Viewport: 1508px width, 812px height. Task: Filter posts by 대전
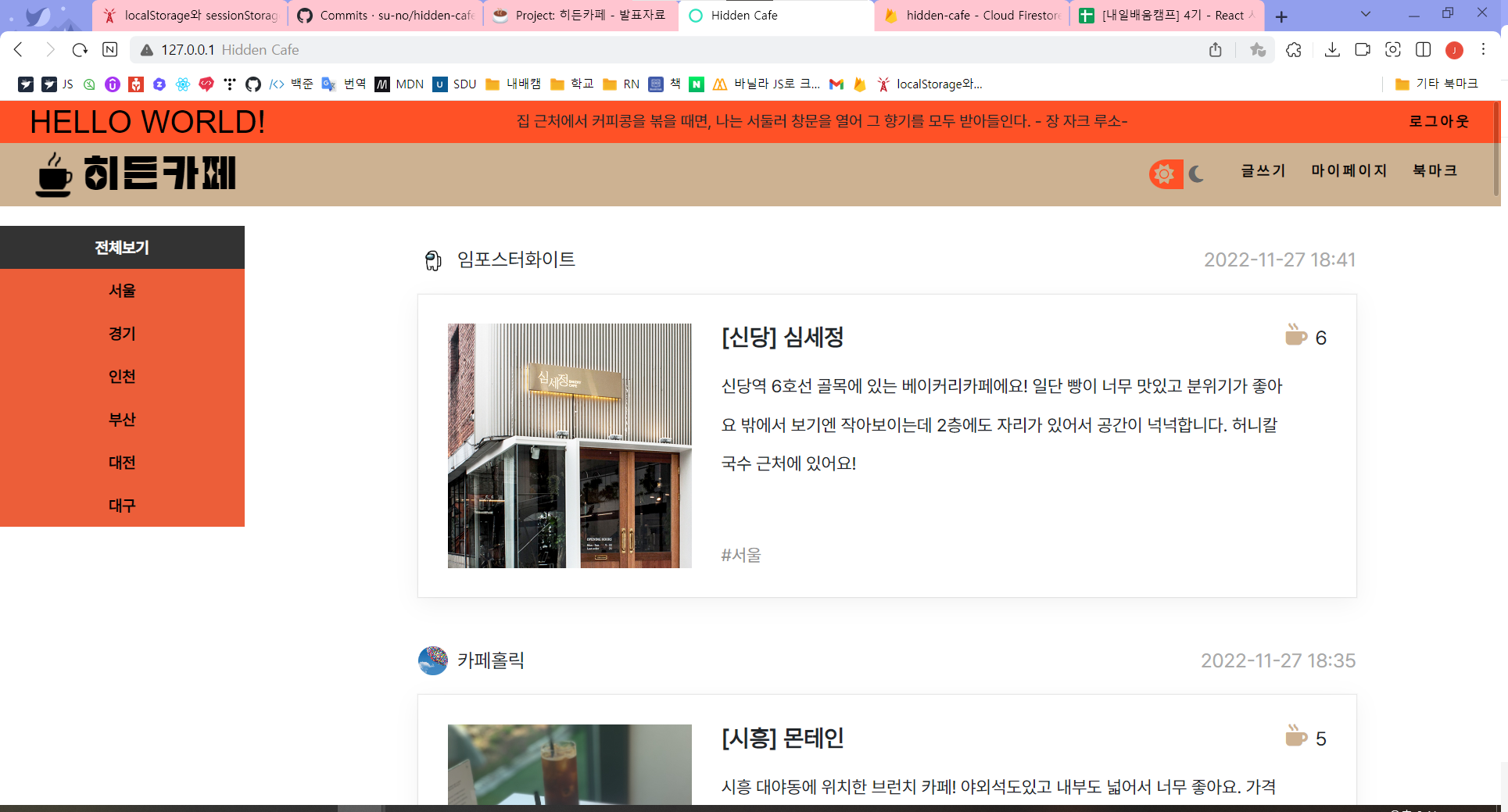coord(122,463)
